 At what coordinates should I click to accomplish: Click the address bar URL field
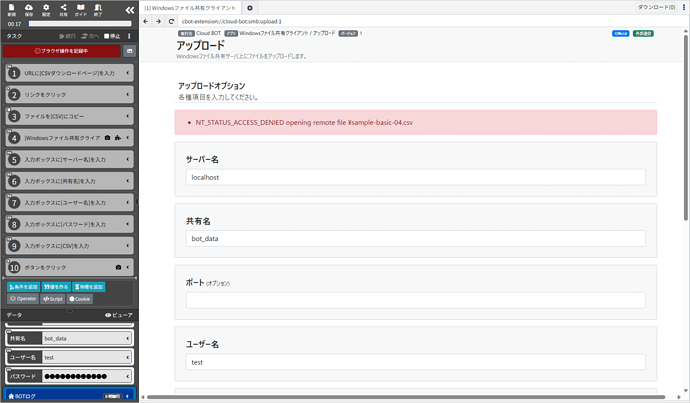point(431,21)
